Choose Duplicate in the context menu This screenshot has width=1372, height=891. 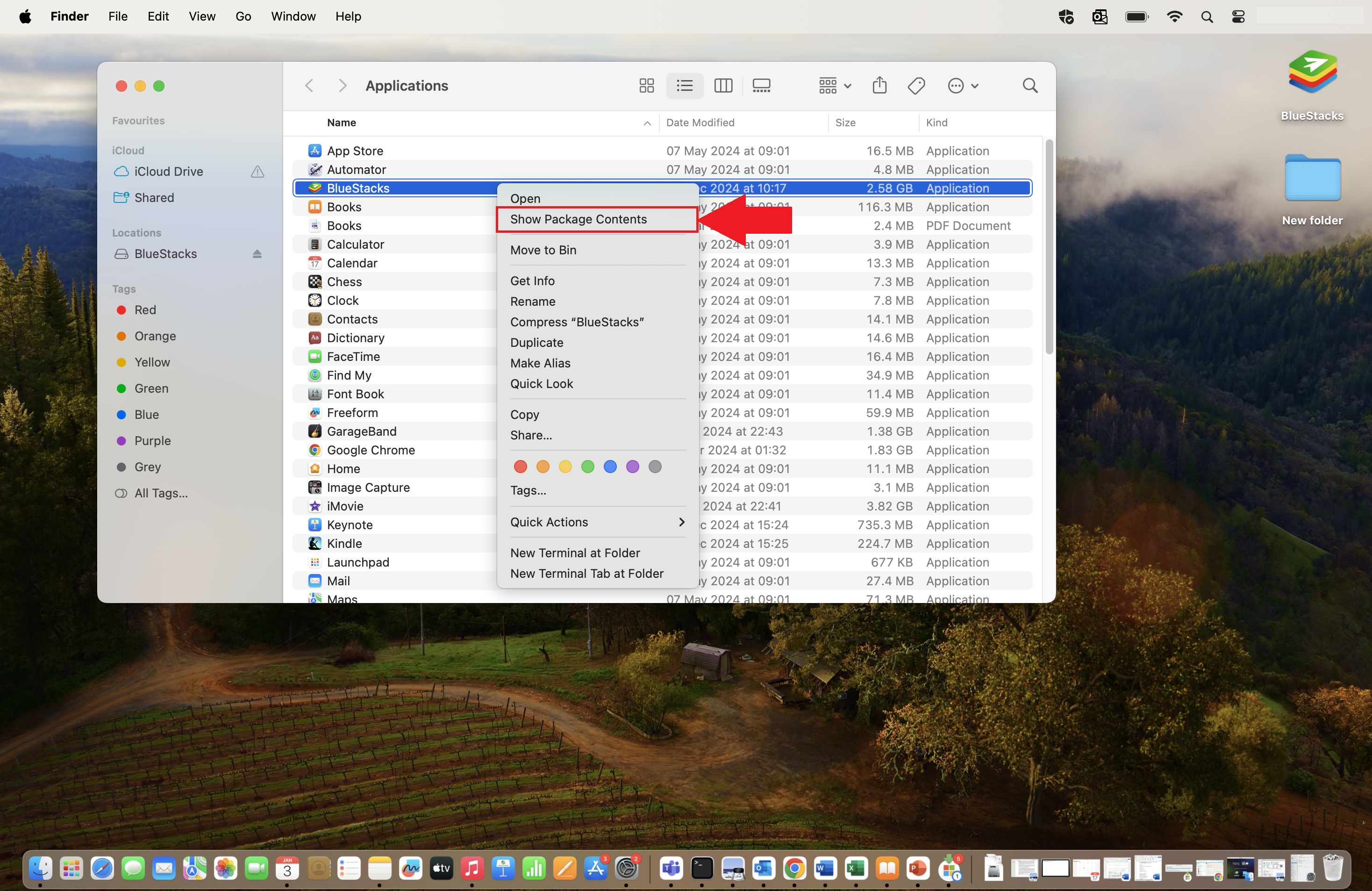point(598,343)
